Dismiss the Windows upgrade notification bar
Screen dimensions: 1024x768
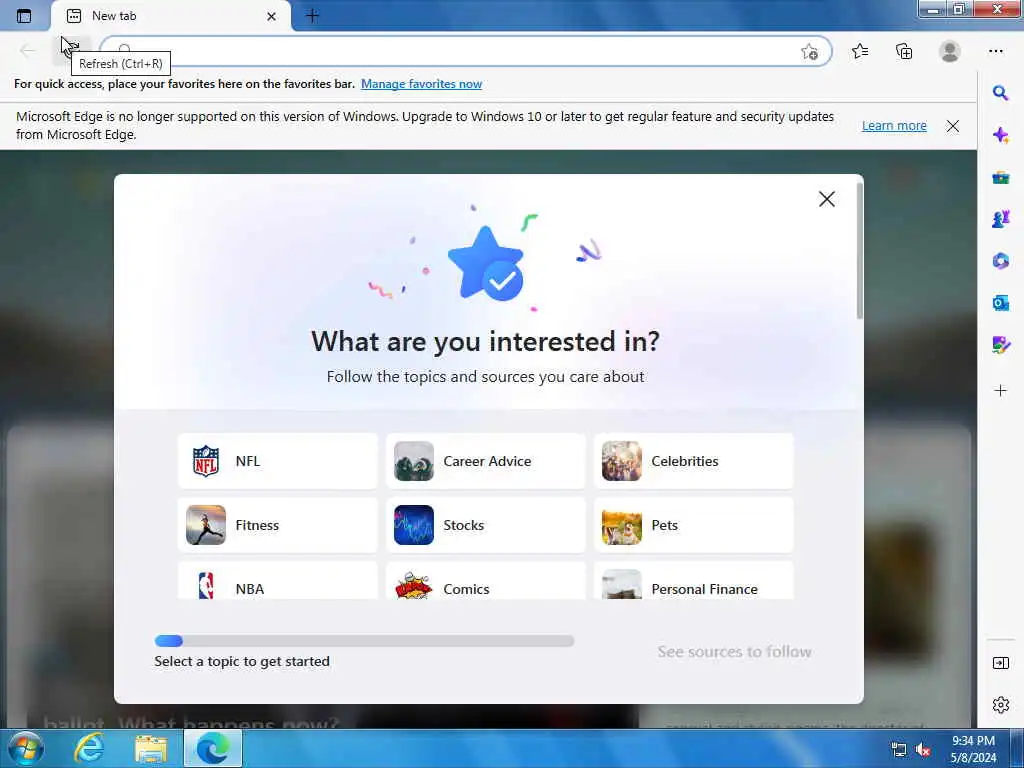[x=953, y=126]
